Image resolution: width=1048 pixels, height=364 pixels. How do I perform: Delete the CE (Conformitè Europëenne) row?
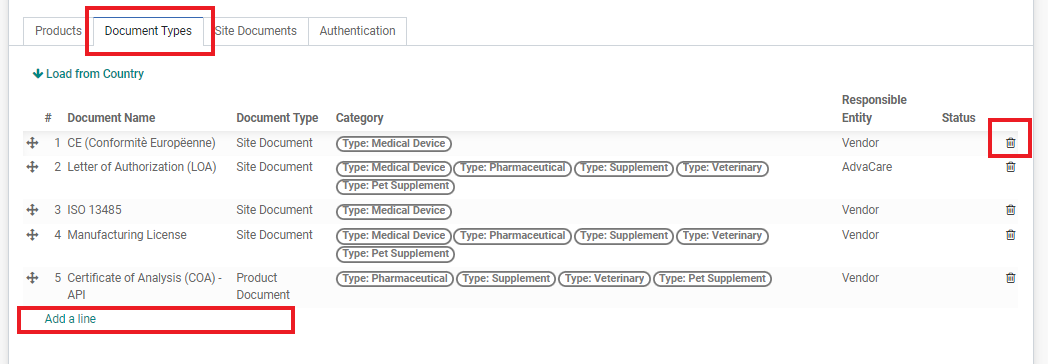[1011, 142]
